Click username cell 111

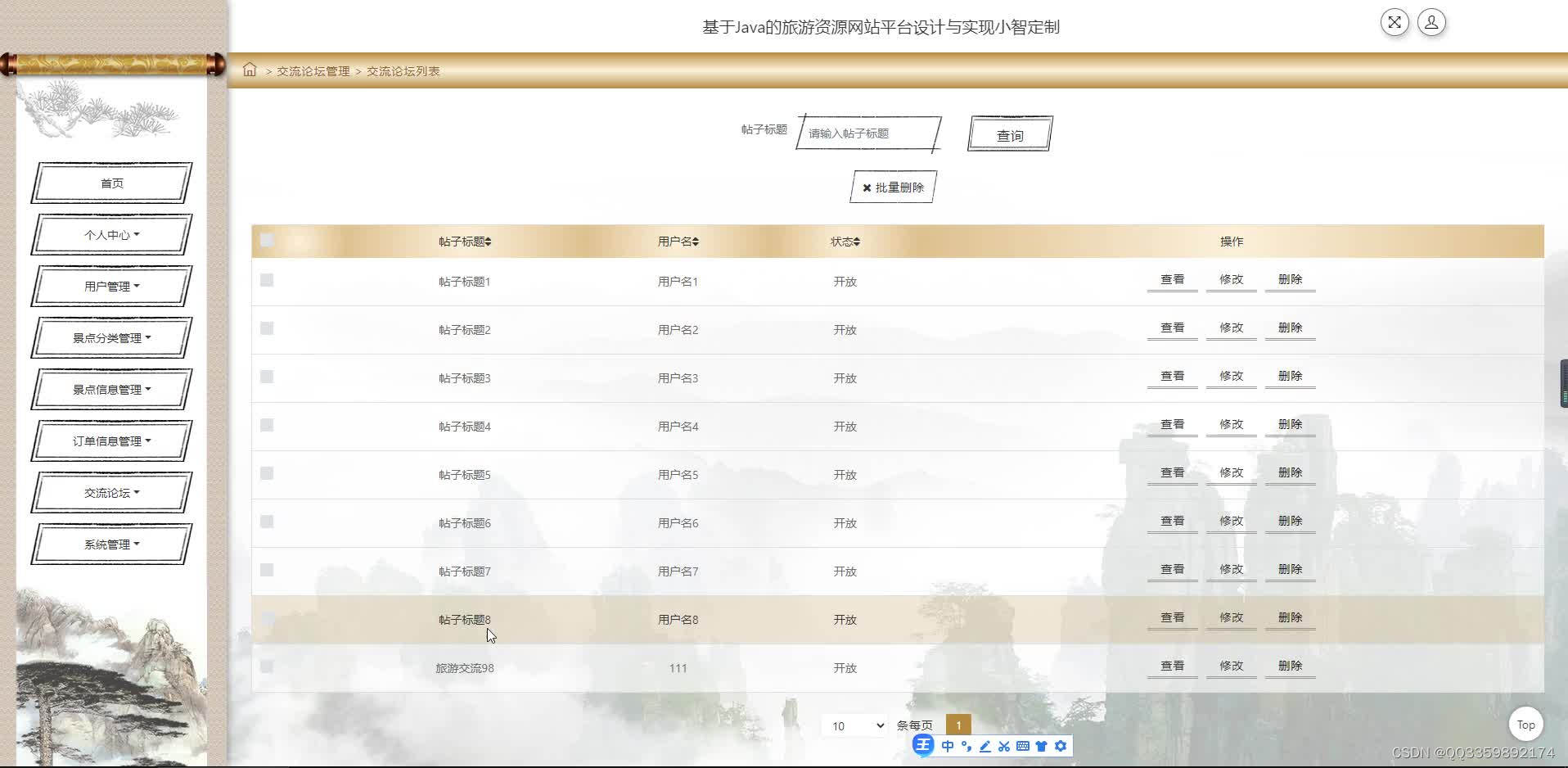click(x=678, y=668)
